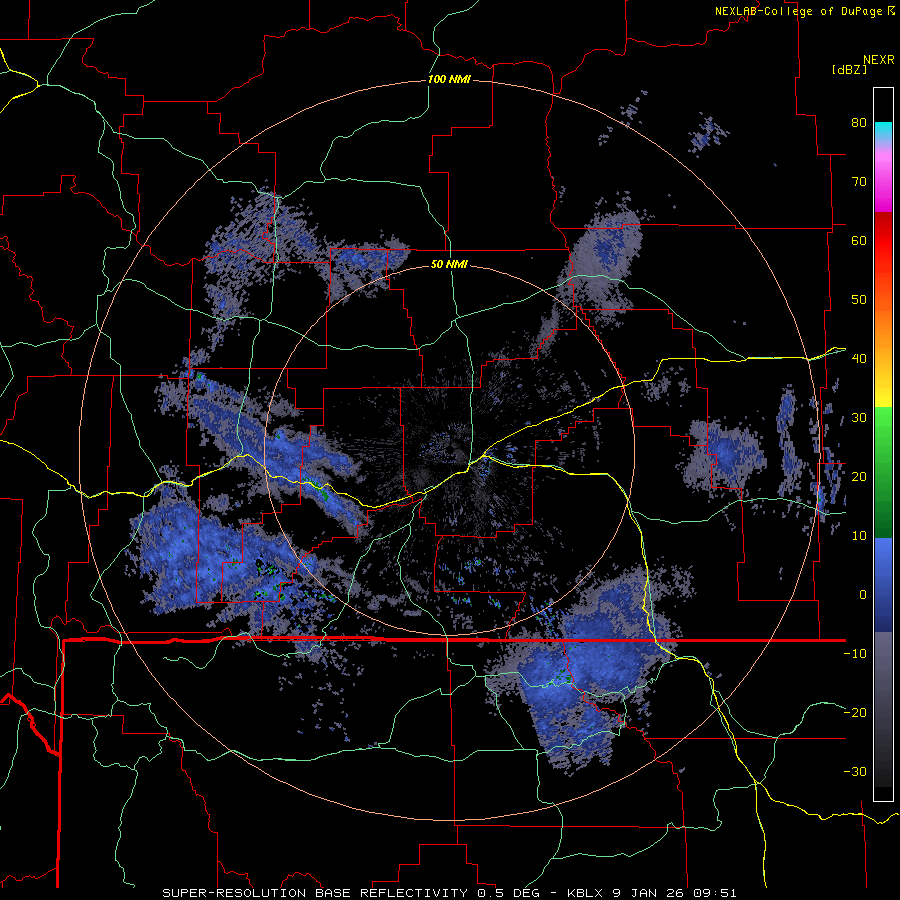This screenshot has width=900, height=900.
Task: Click the 'NEXR' label above the color bar
Action: pyautogui.click(x=878, y=60)
